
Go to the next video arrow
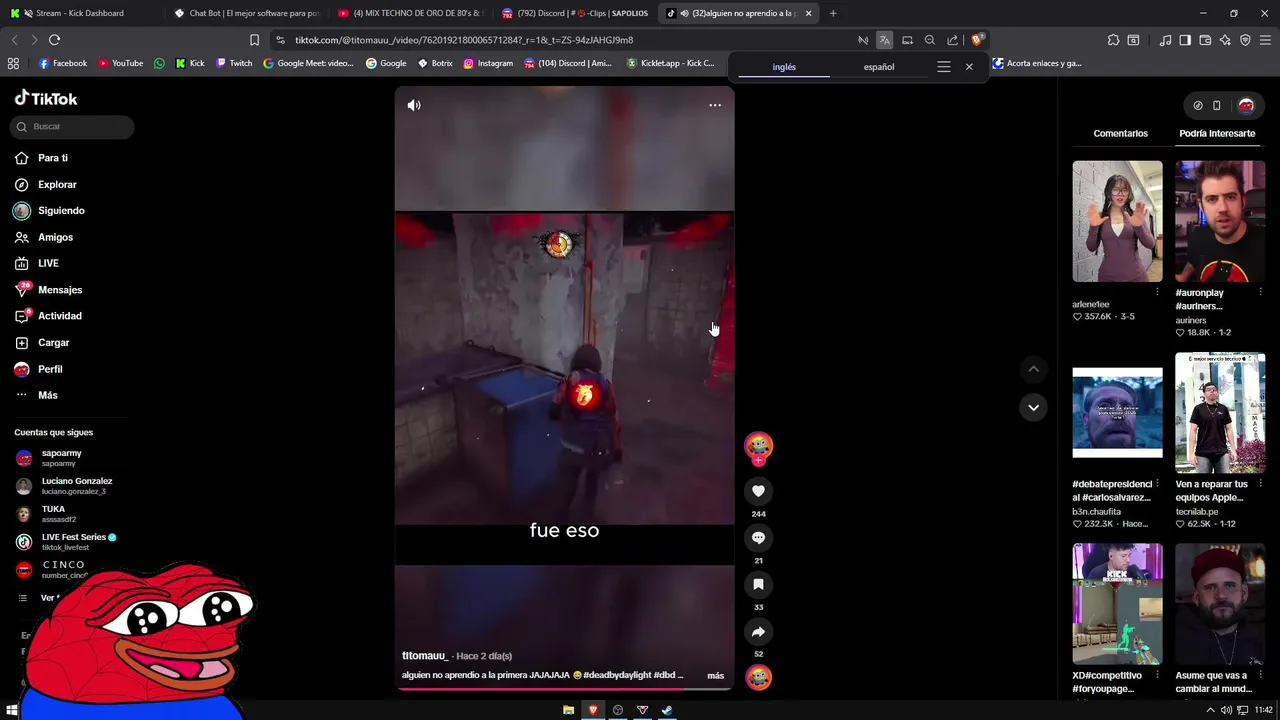pos(1033,407)
